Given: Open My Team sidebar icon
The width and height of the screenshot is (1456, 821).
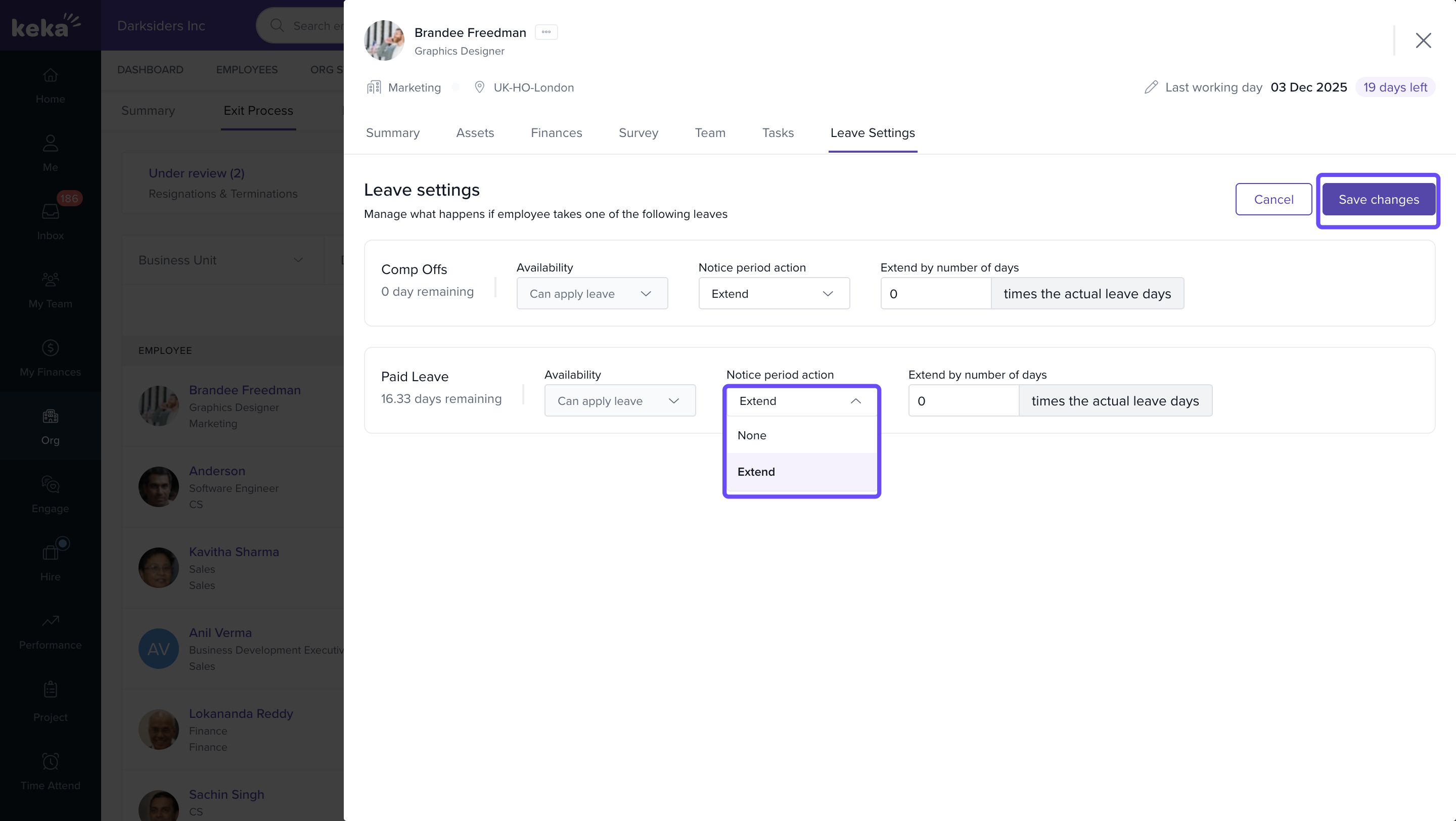Looking at the screenshot, I should pos(51,280).
